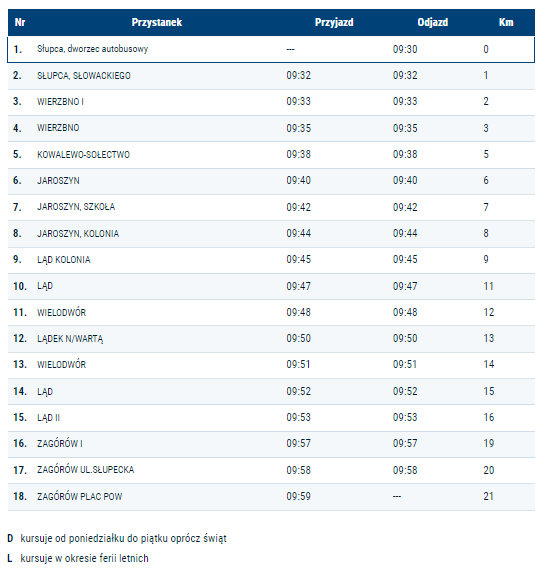547x578 pixels.
Task: Click the Odjazd column header
Action: 433,22
